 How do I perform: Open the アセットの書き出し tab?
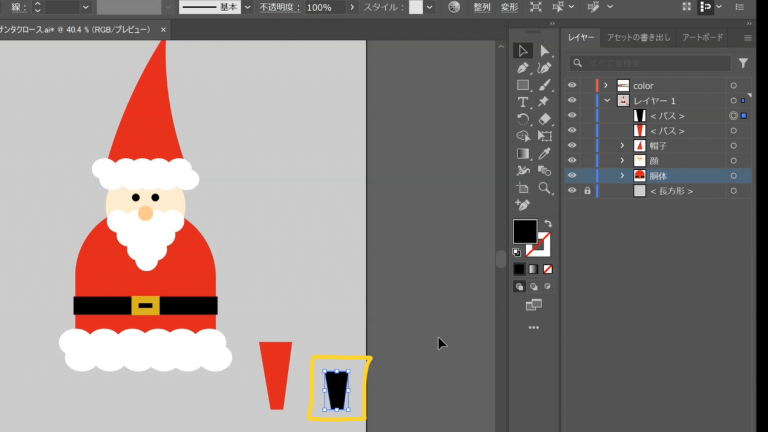(638, 37)
